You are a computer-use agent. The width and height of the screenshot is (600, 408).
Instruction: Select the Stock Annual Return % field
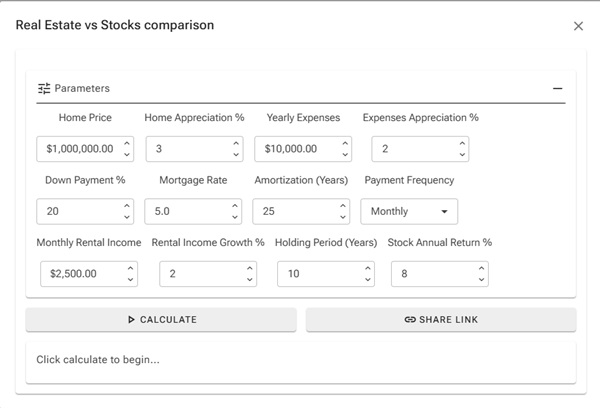428,274
